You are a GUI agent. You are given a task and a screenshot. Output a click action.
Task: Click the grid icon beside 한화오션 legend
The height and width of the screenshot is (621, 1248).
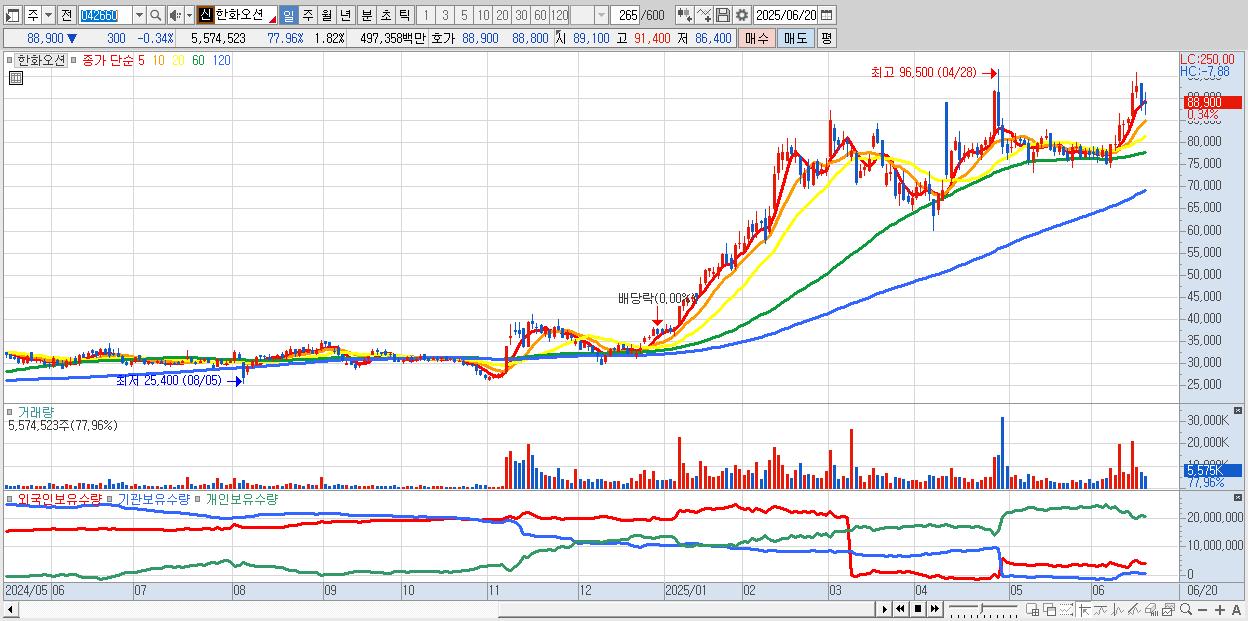[15, 77]
